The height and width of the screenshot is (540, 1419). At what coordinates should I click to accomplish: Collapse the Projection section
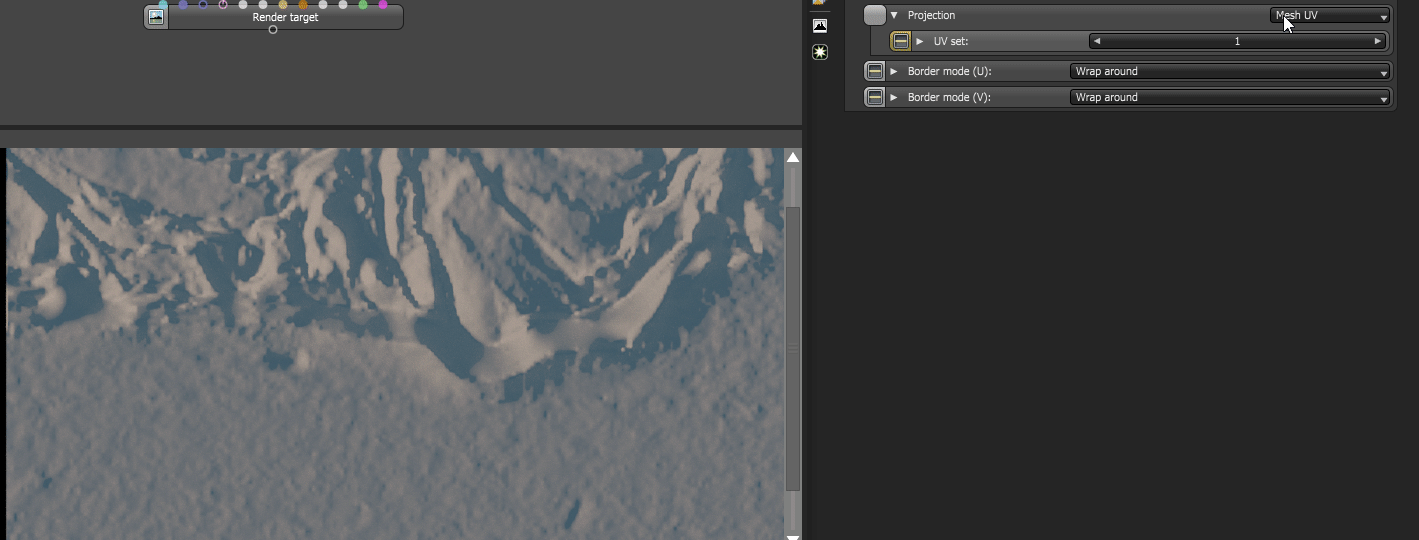(894, 15)
